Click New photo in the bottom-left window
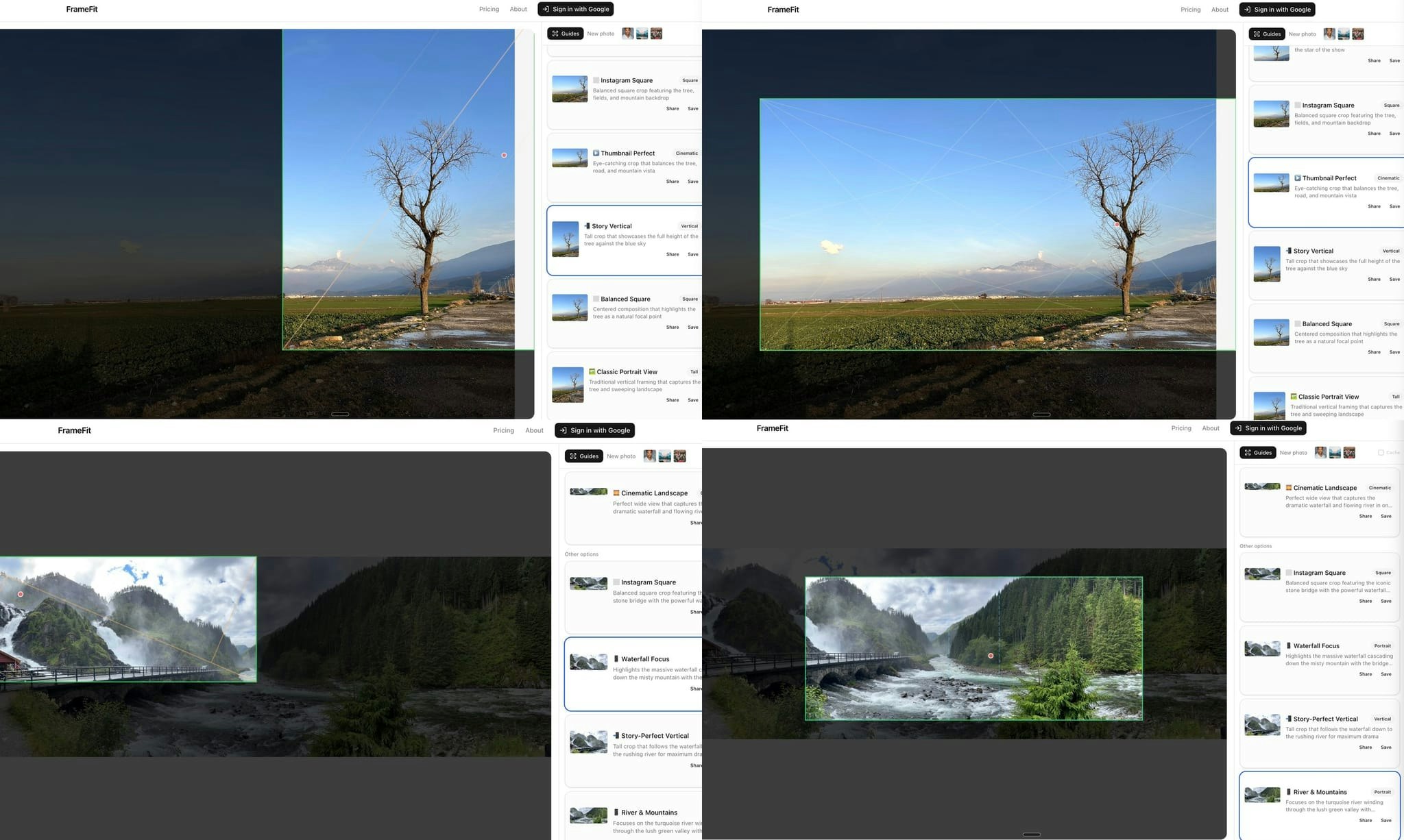 pos(620,456)
